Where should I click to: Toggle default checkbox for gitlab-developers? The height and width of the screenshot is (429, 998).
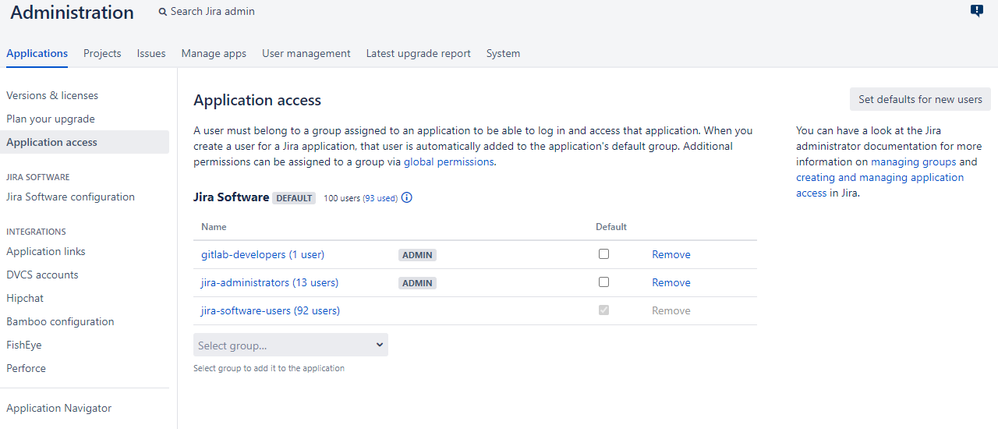pos(603,254)
